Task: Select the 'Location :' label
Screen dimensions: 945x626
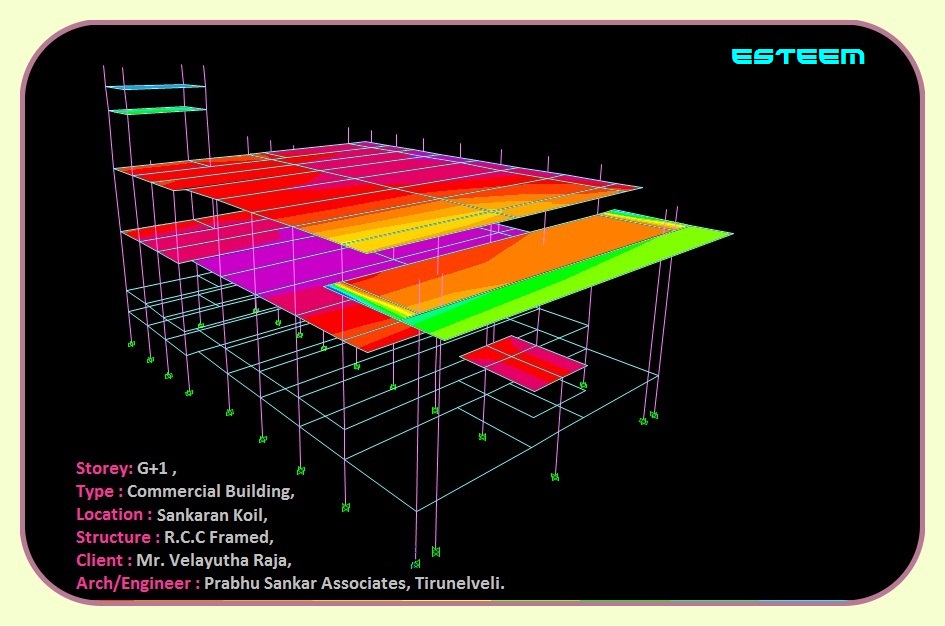Action: click(x=114, y=515)
